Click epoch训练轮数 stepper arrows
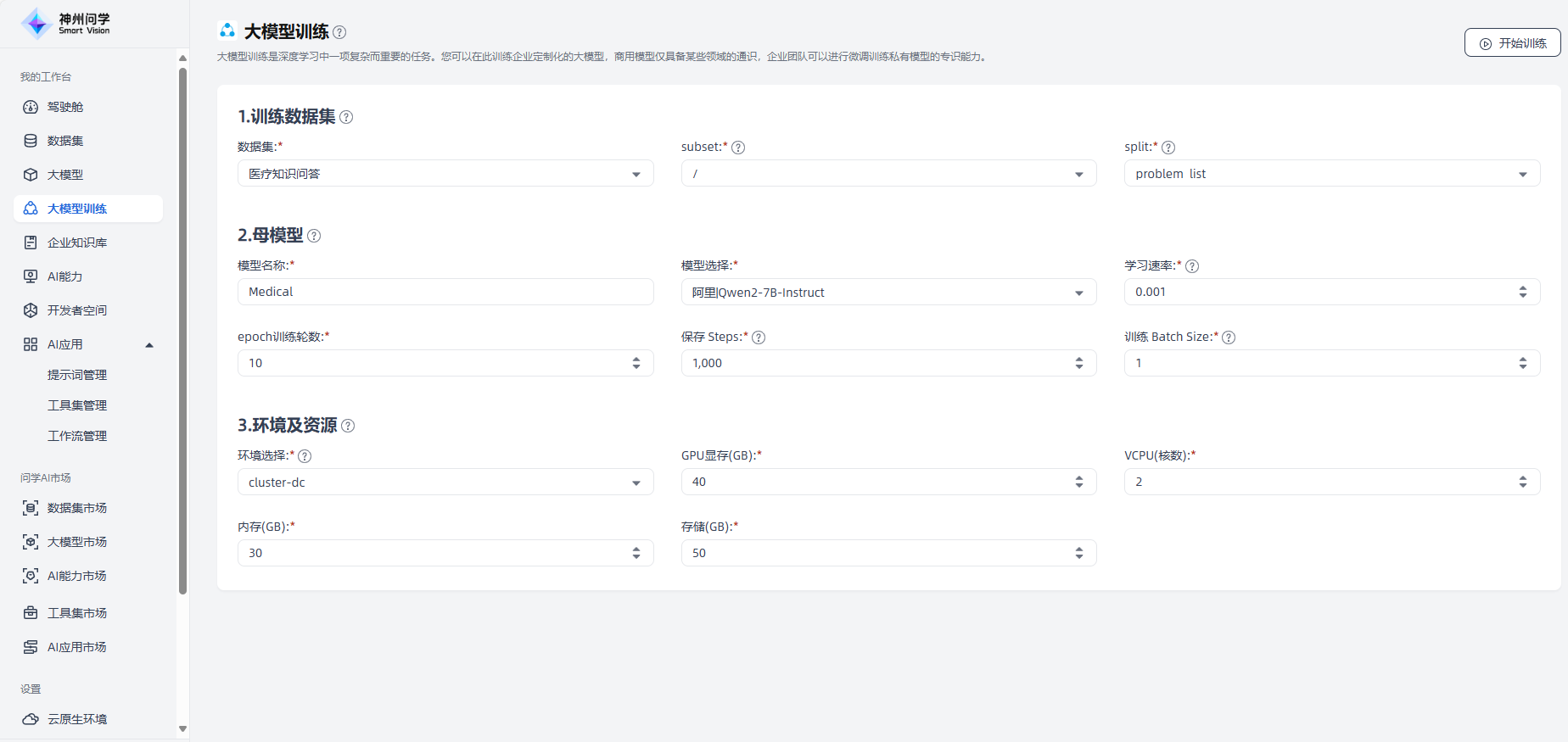 pyautogui.click(x=636, y=363)
